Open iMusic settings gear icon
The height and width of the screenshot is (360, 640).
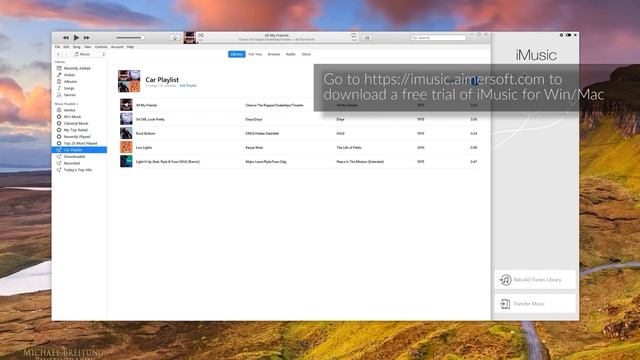[561, 35]
